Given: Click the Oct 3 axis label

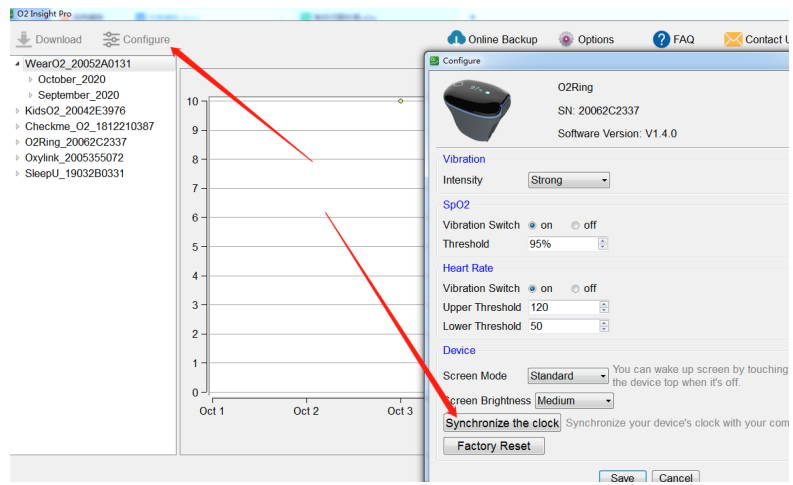Looking at the screenshot, I should point(400,411).
